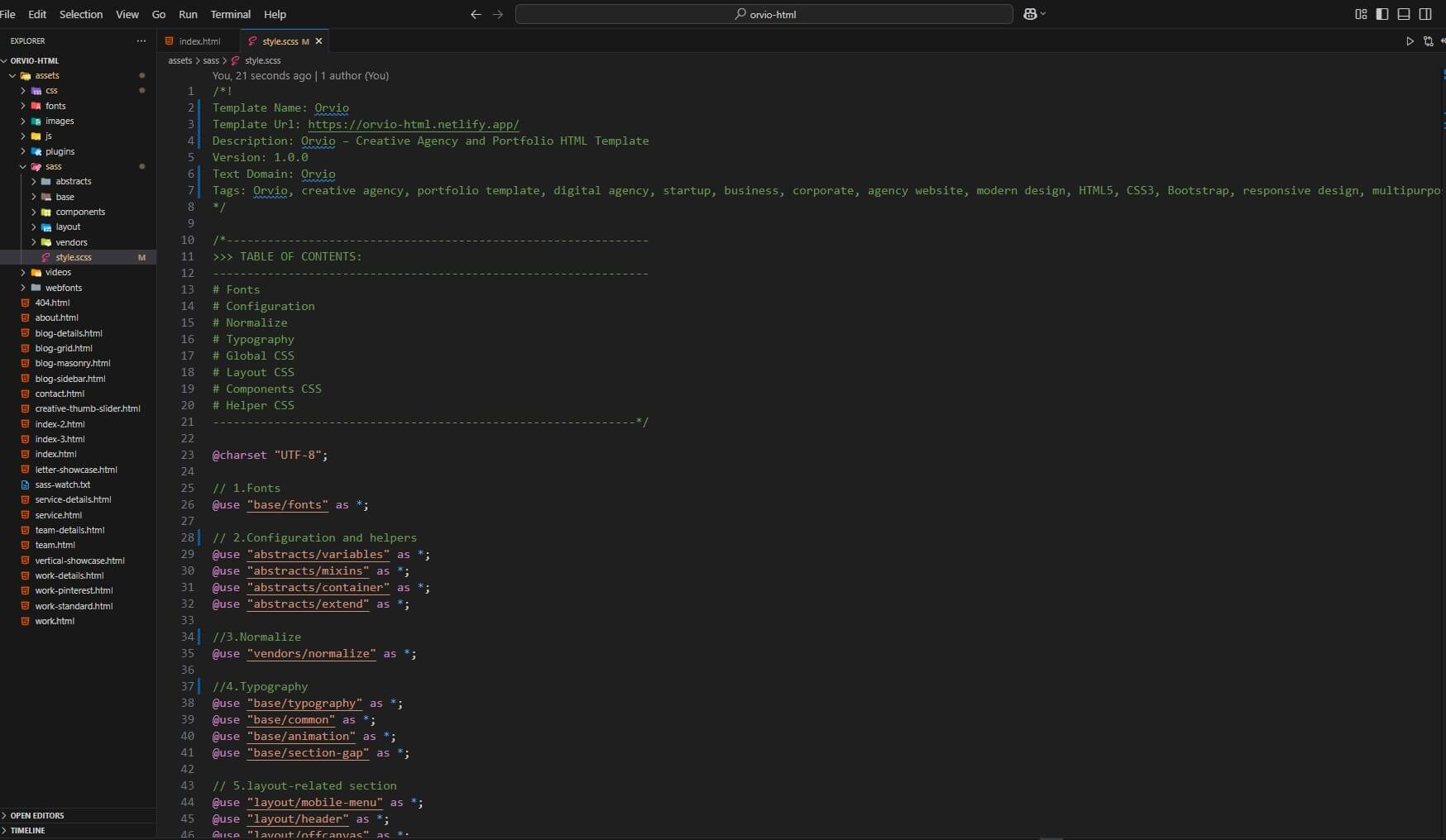1446x840 pixels.
Task: Open Explorer views and more actions ellipsis
Action: [141, 41]
